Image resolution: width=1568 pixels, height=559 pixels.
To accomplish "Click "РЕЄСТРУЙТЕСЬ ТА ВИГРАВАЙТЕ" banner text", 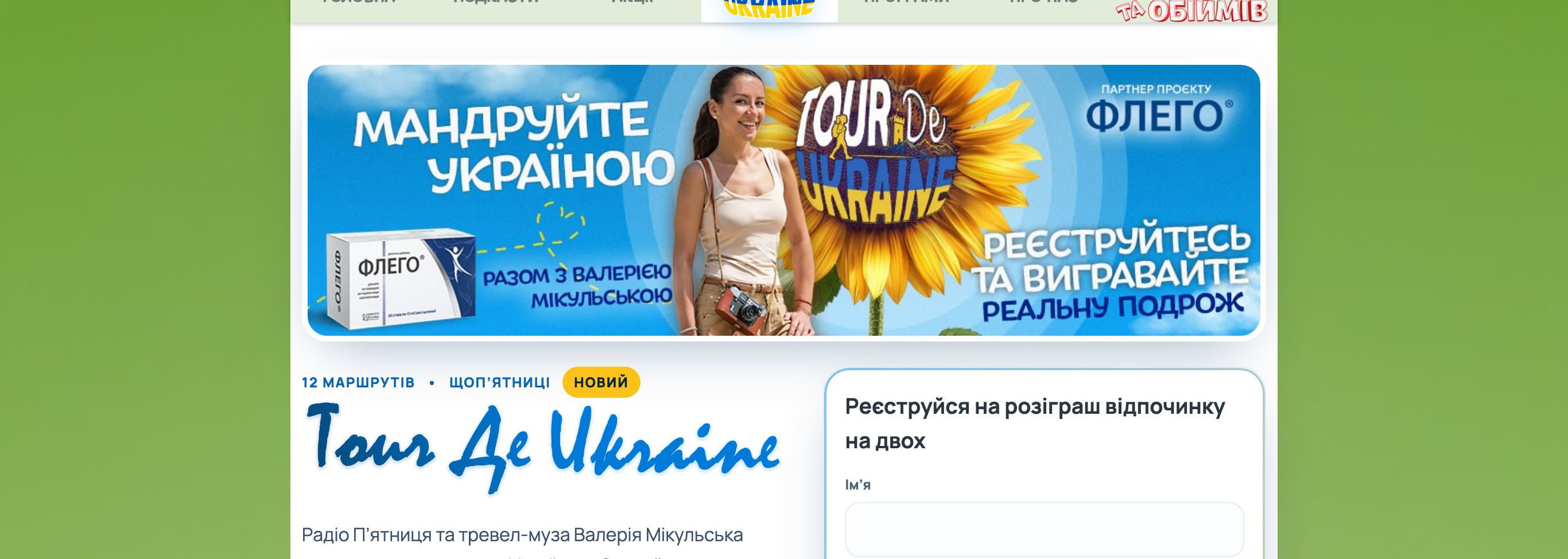I will [x=1112, y=258].
